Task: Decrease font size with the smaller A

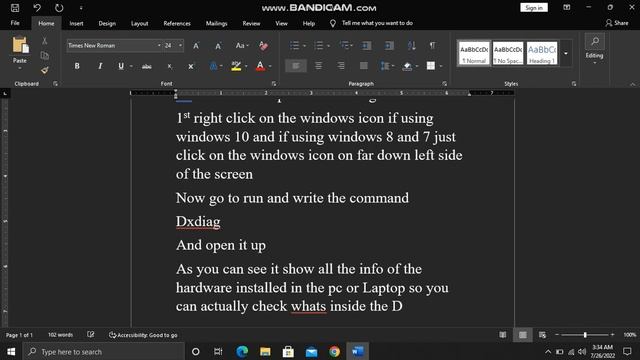Action: point(218,46)
